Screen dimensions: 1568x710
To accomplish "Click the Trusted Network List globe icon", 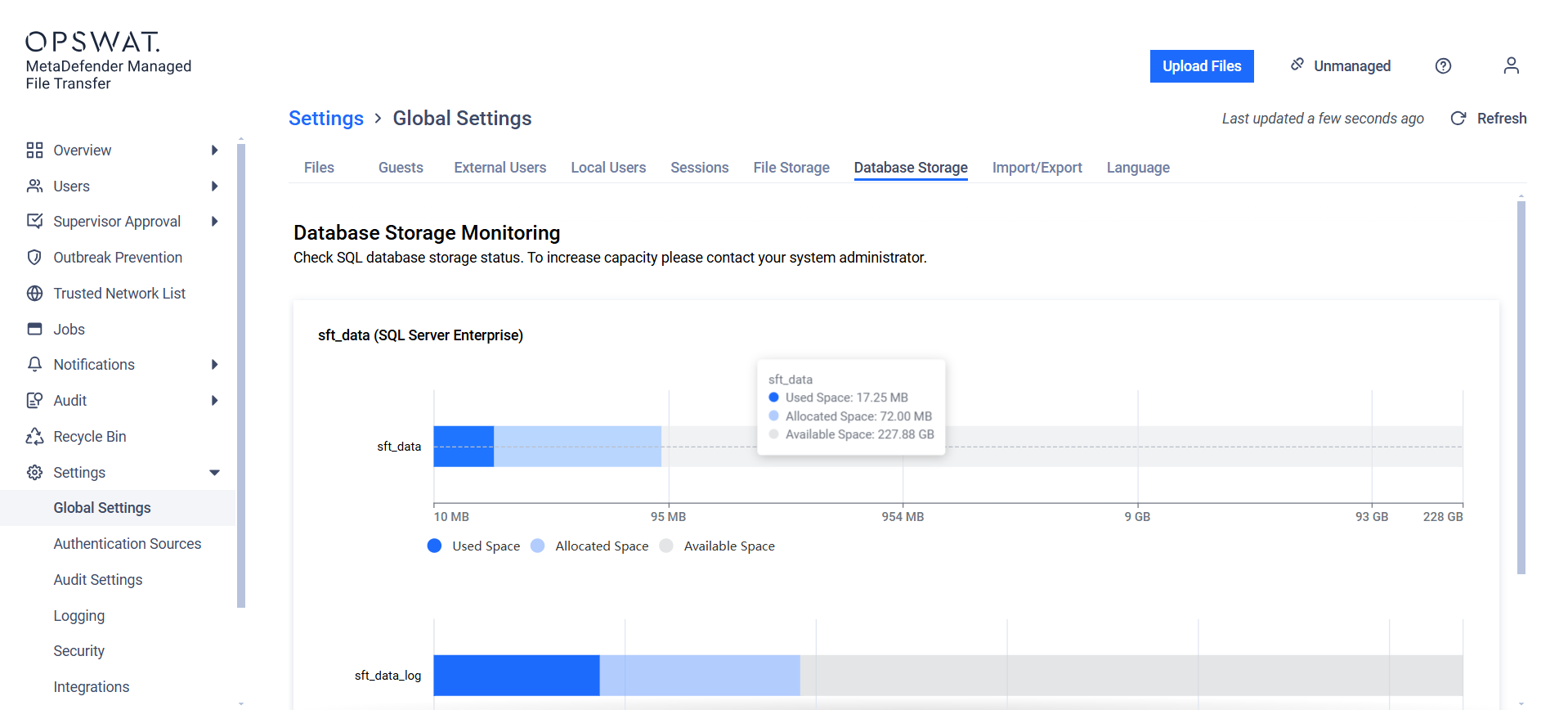I will (34, 294).
